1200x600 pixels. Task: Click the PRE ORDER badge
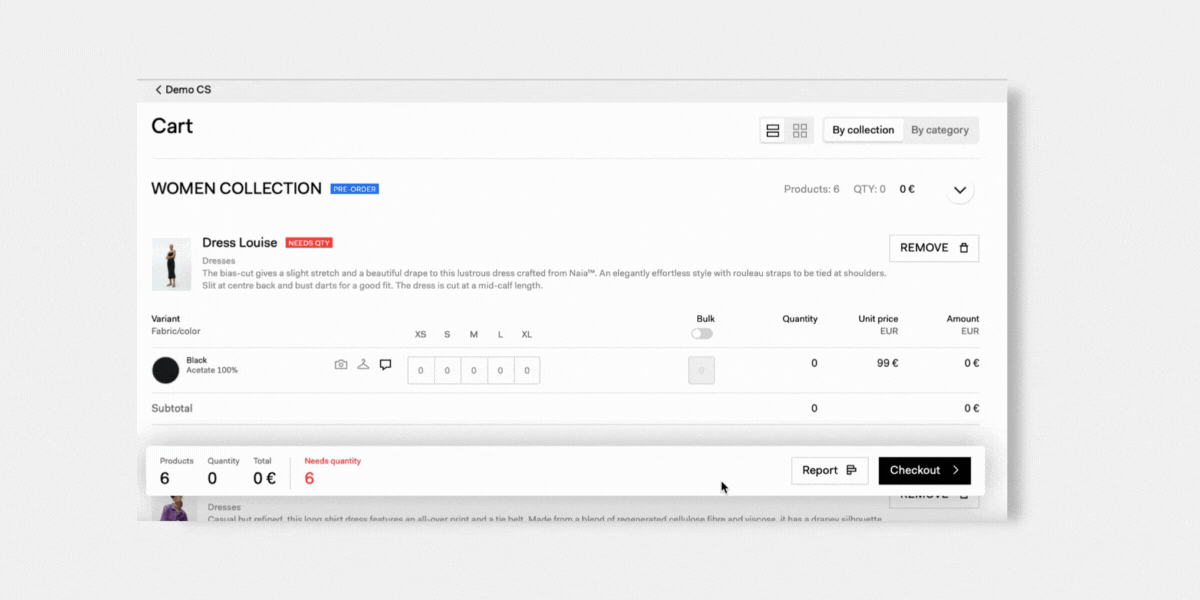(x=355, y=189)
